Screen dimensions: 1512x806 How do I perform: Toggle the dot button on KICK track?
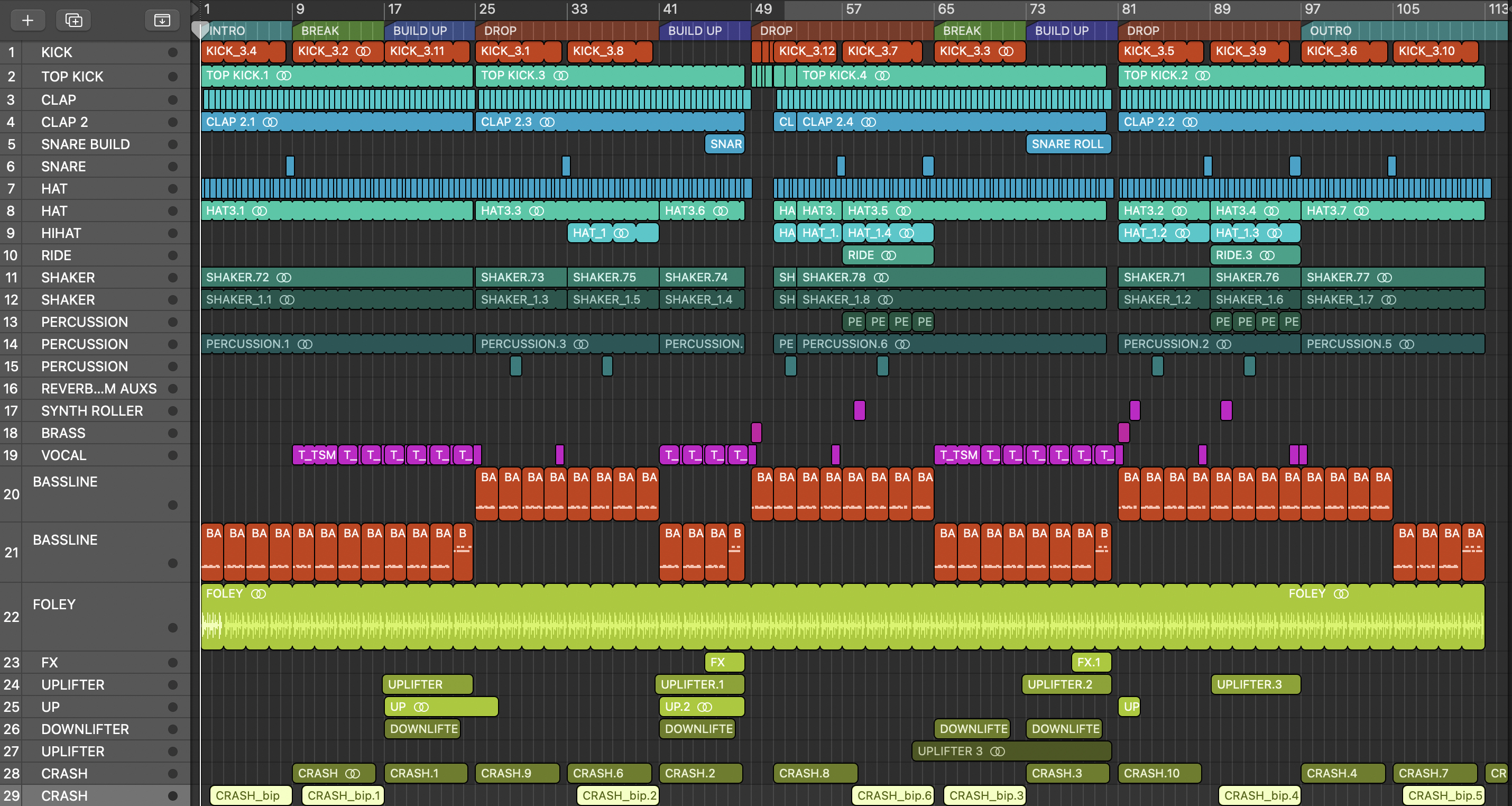172,52
